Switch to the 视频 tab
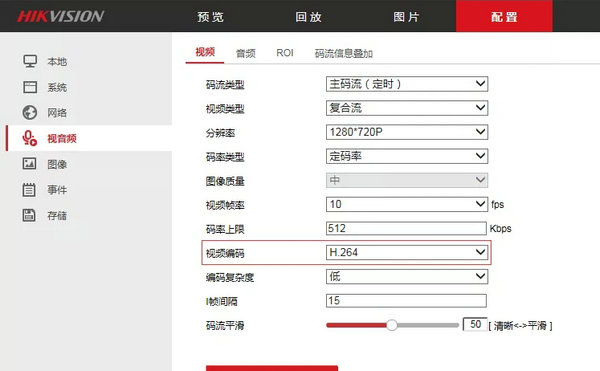This screenshot has width=600, height=371. [x=205, y=52]
